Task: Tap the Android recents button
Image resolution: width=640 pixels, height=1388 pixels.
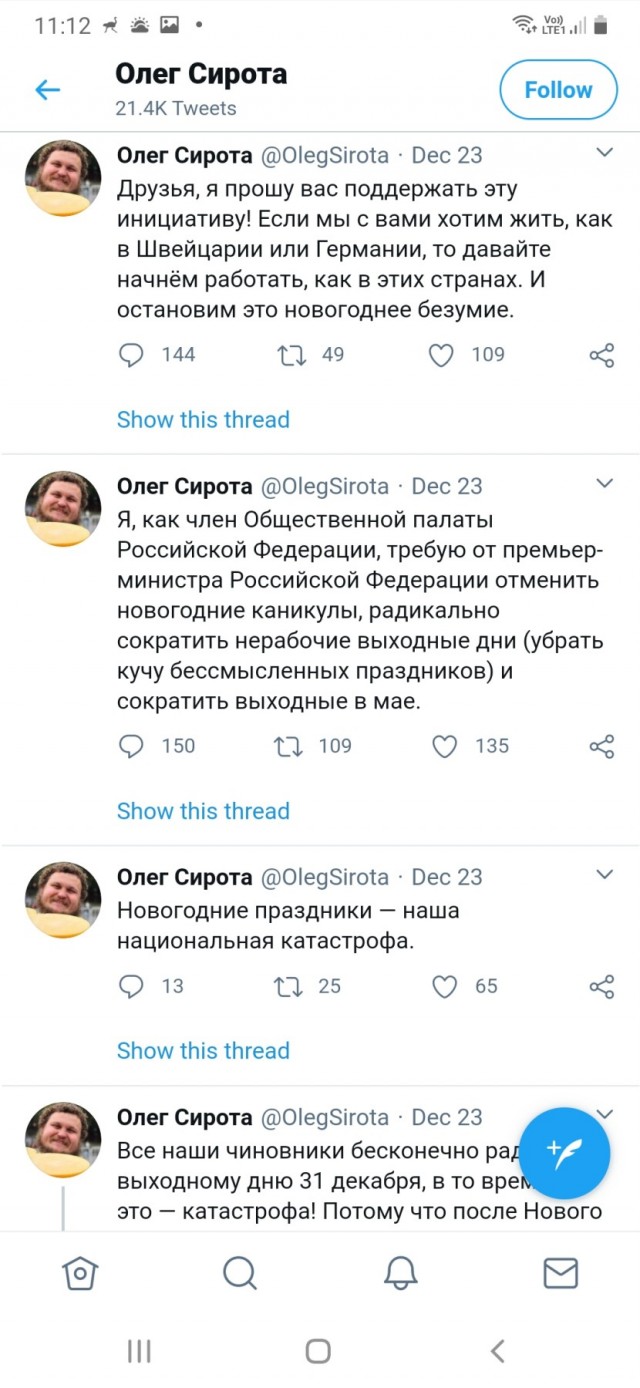Action: click(138, 1350)
